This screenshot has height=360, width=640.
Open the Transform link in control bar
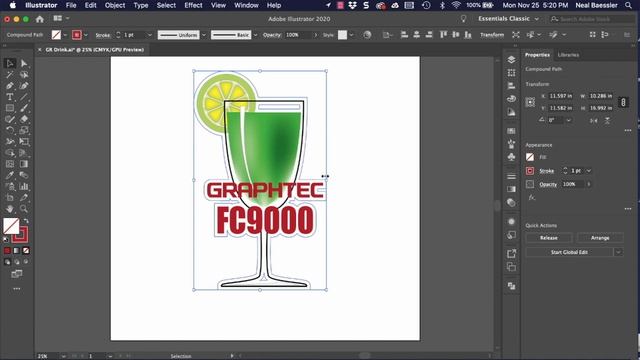pos(492,35)
